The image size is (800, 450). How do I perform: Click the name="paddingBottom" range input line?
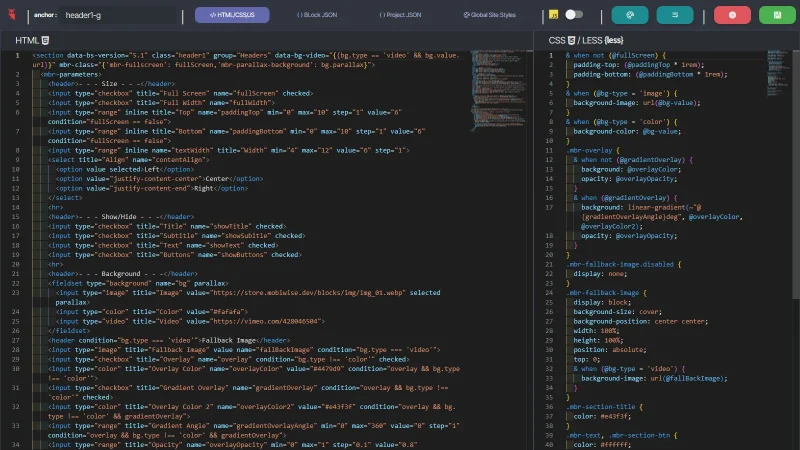pyautogui.click(x=236, y=136)
